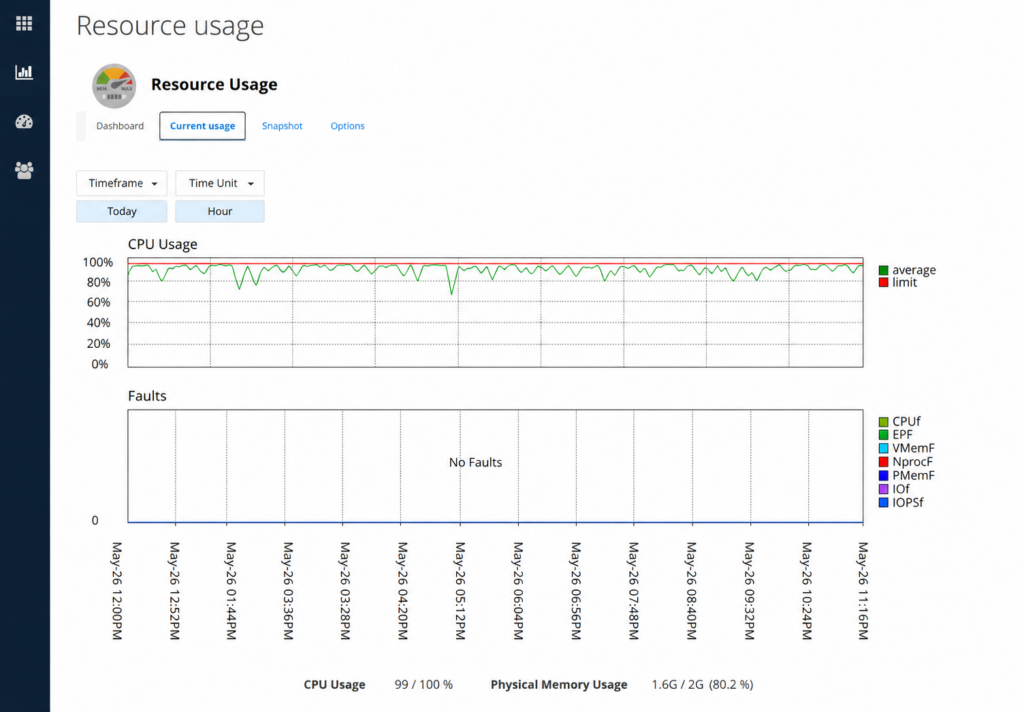Expand the Time Unit dropdown
Screen dimensions: 1024x712
click(220, 184)
